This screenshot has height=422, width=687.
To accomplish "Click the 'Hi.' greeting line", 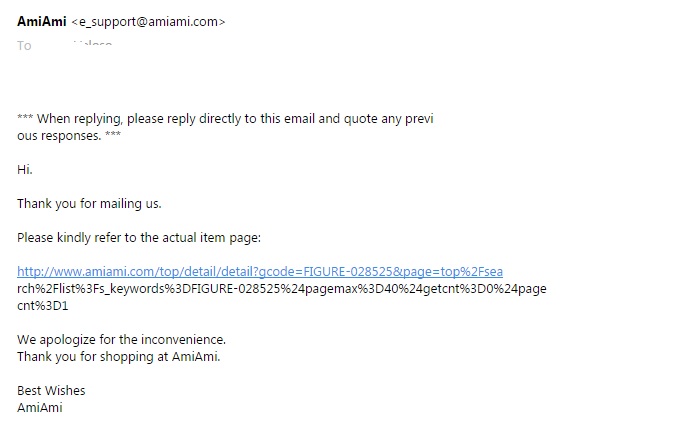I will (x=25, y=170).
